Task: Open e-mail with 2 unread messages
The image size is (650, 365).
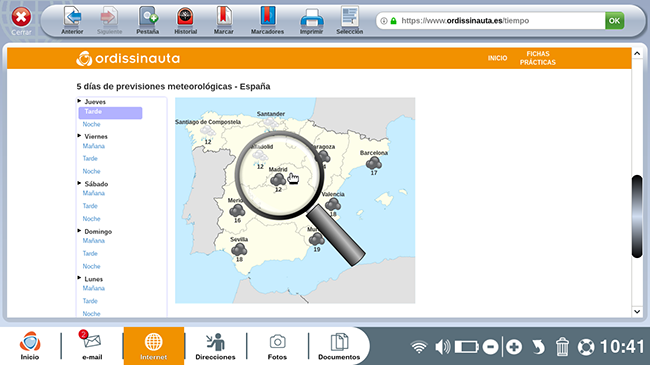Action: [x=92, y=346]
